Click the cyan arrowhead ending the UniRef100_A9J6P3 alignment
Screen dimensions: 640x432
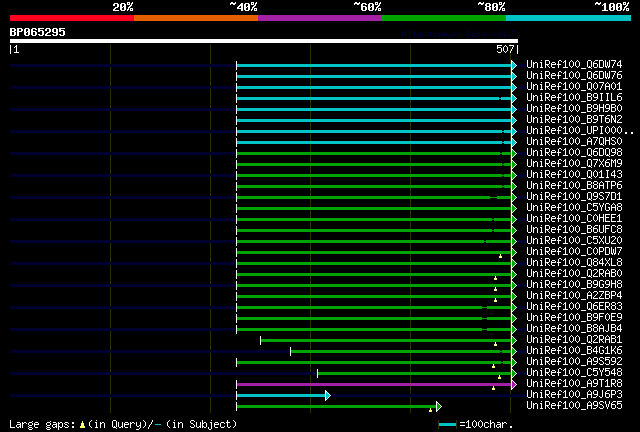click(x=328, y=395)
